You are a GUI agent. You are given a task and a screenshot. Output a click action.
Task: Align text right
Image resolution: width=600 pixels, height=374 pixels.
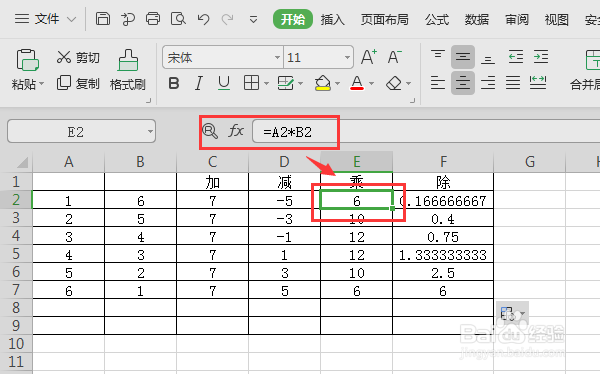tap(488, 83)
